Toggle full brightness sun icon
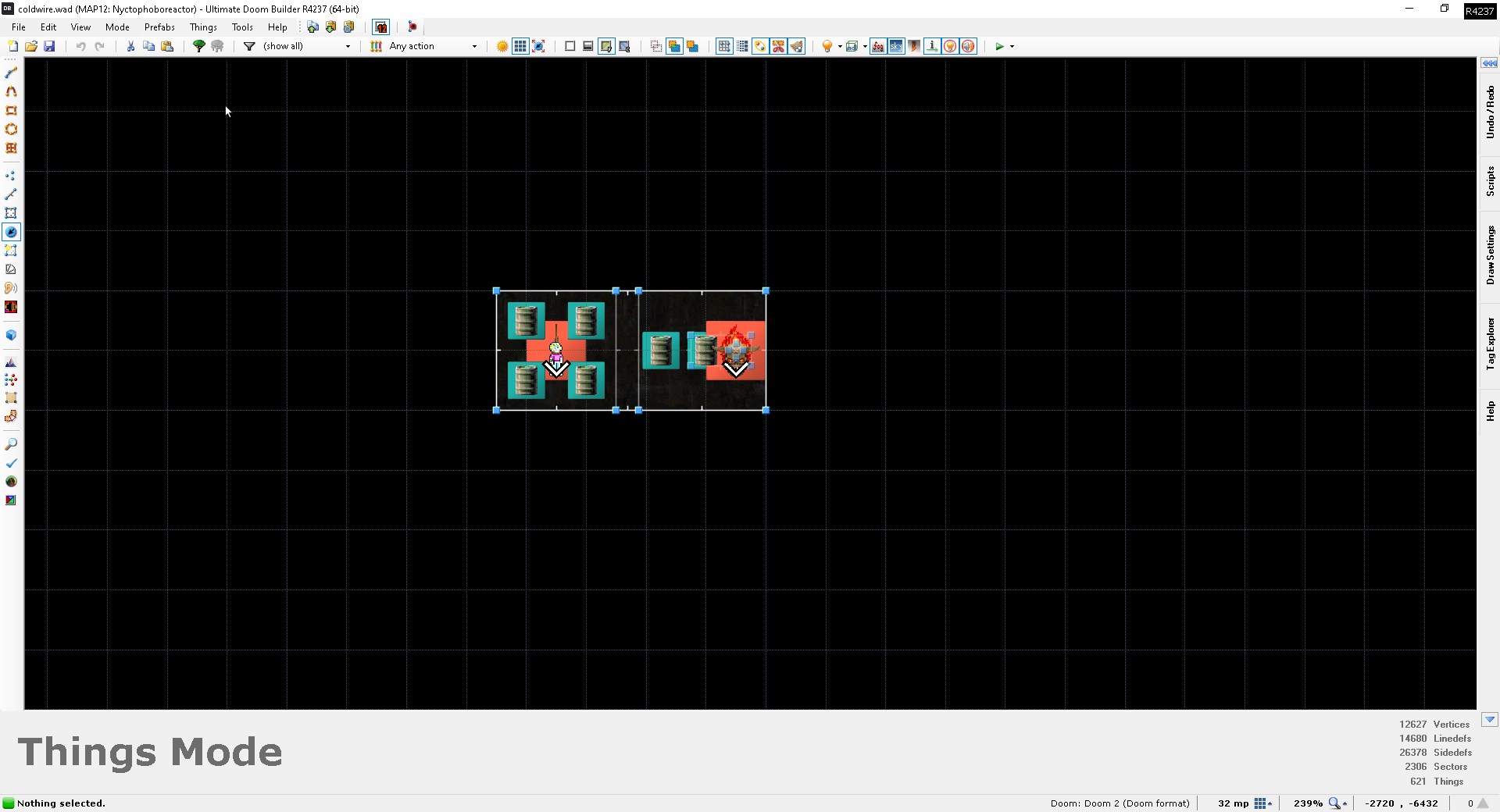The image size is (1500, 812). coord(502,46)
